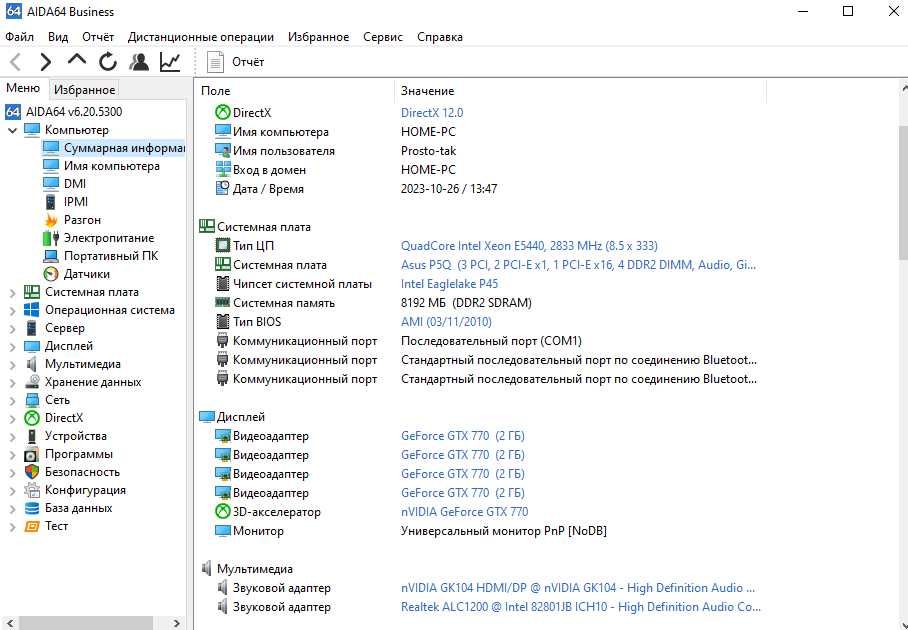Open nVIDIA GK104 HDMI/DP audio link
The height and width of the screenshot is (630, 908).
(x=578, y=588)
